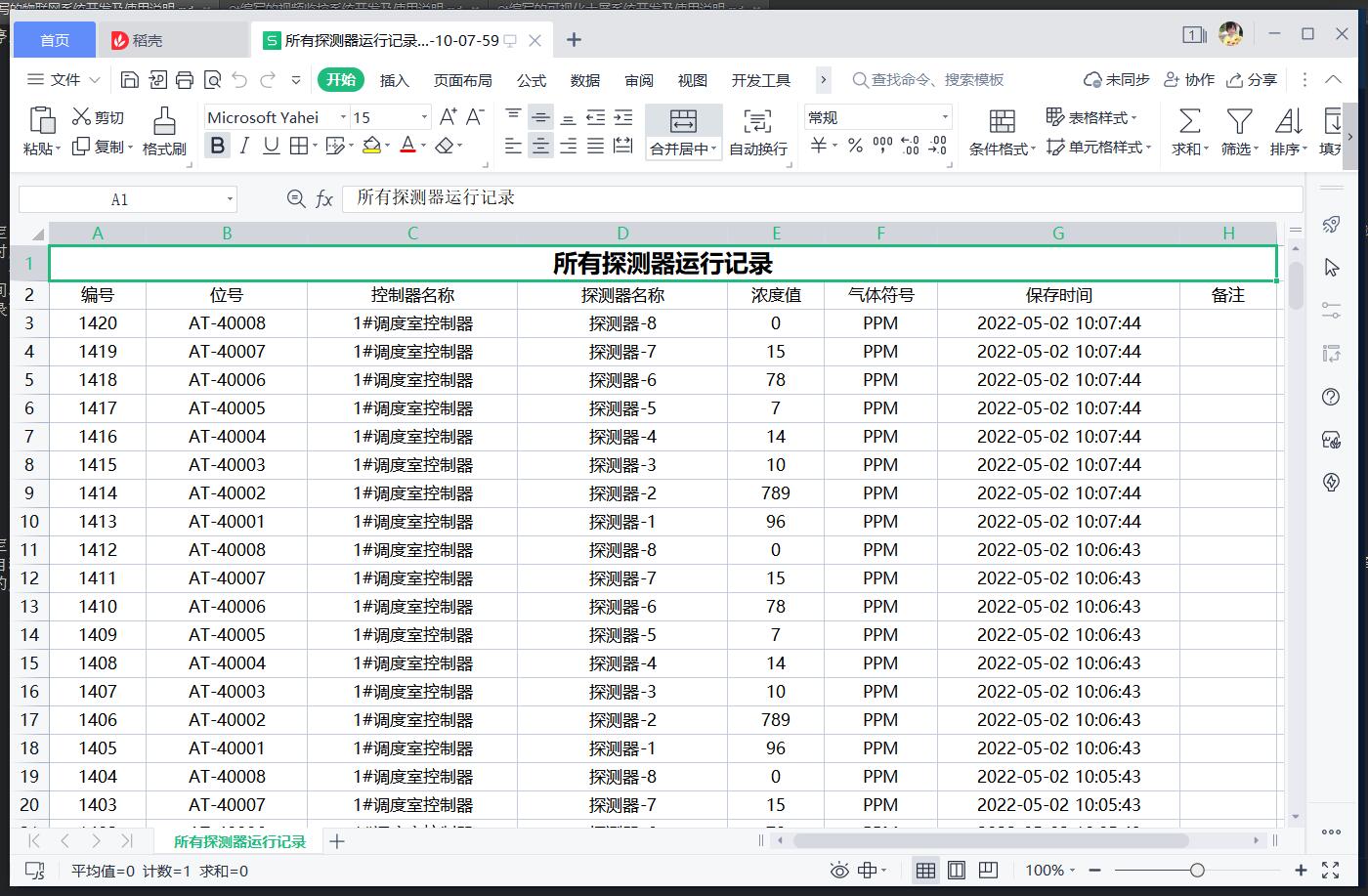The image size is (1368, 896).
Task: Select cell containing AT-40008 in row 3
Action: [x=227, y=323]
